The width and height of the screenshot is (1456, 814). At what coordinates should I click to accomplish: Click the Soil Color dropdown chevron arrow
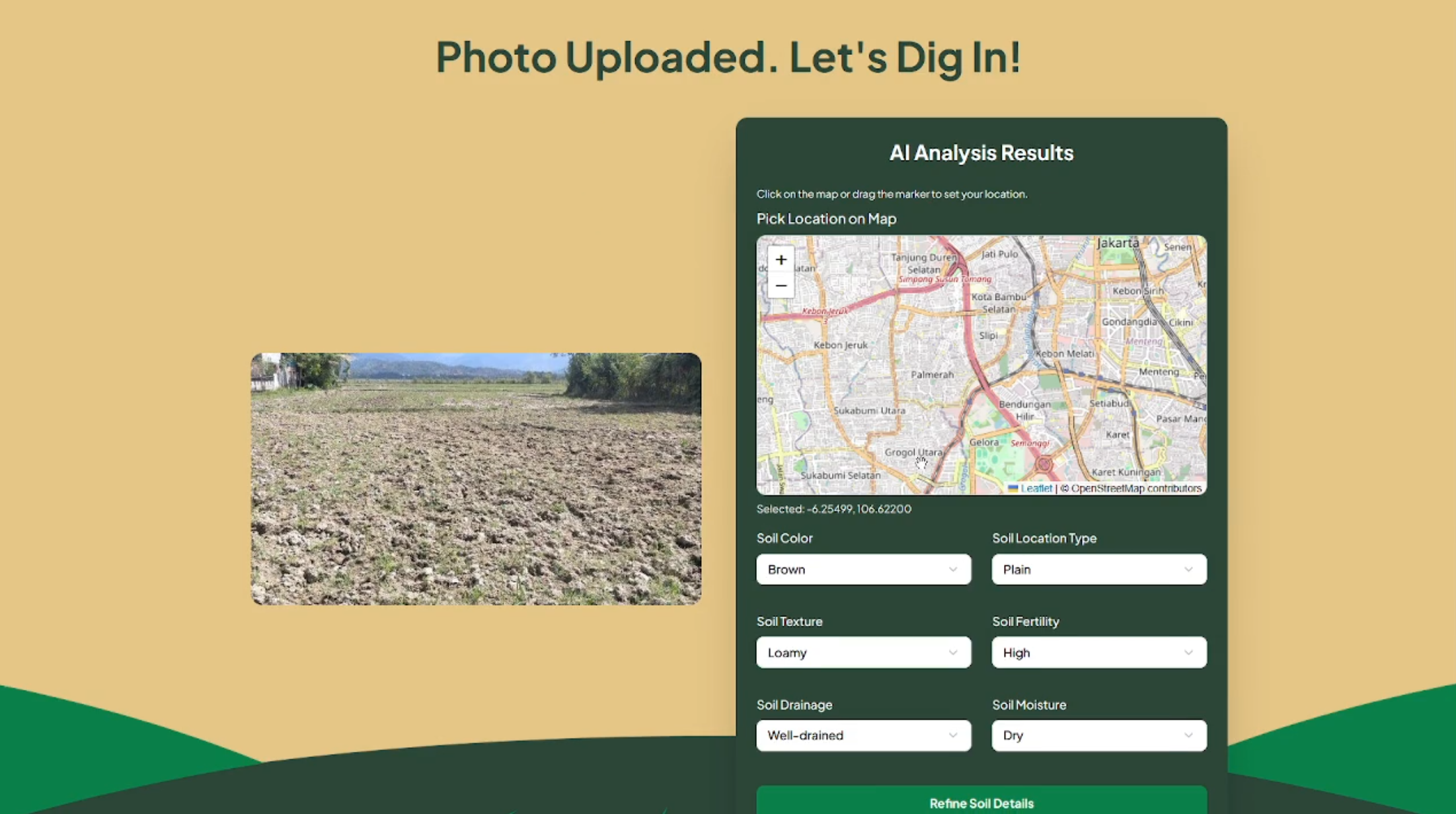click(952, 570)
